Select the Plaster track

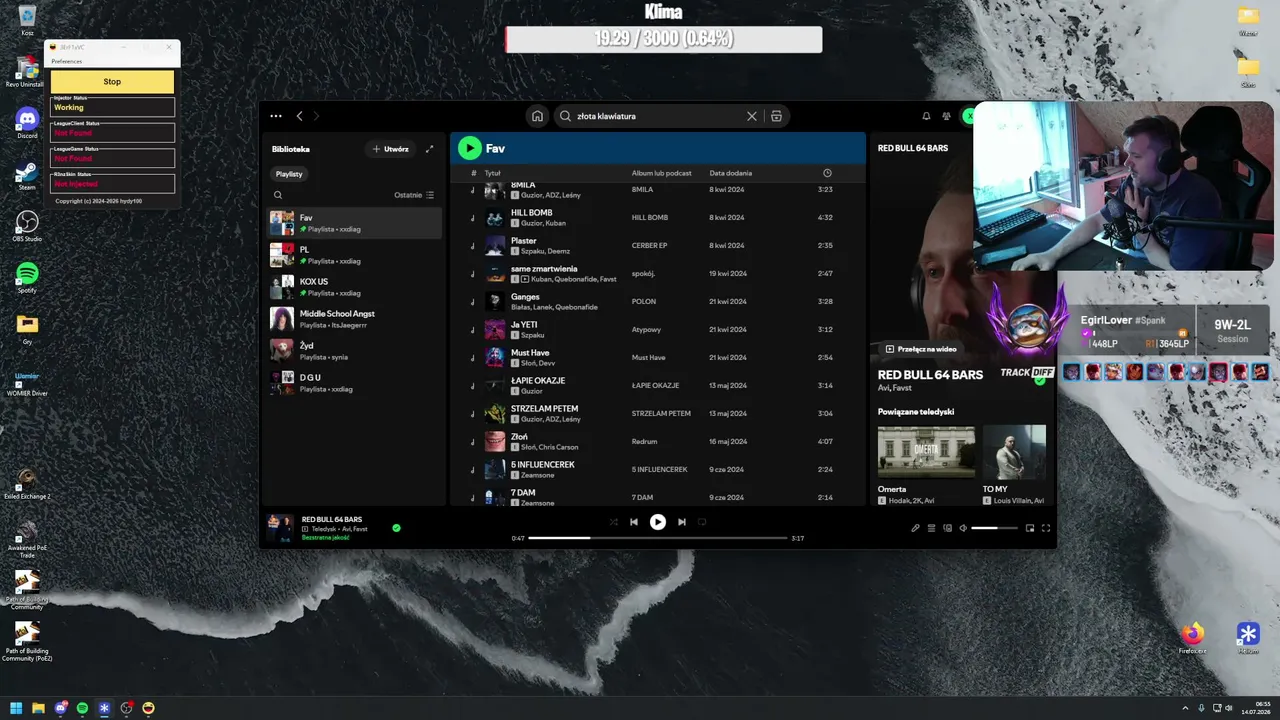pos(658,245)
